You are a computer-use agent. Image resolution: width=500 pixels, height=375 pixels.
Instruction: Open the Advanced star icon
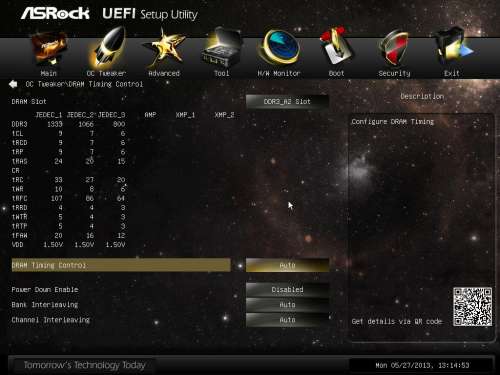164,49
